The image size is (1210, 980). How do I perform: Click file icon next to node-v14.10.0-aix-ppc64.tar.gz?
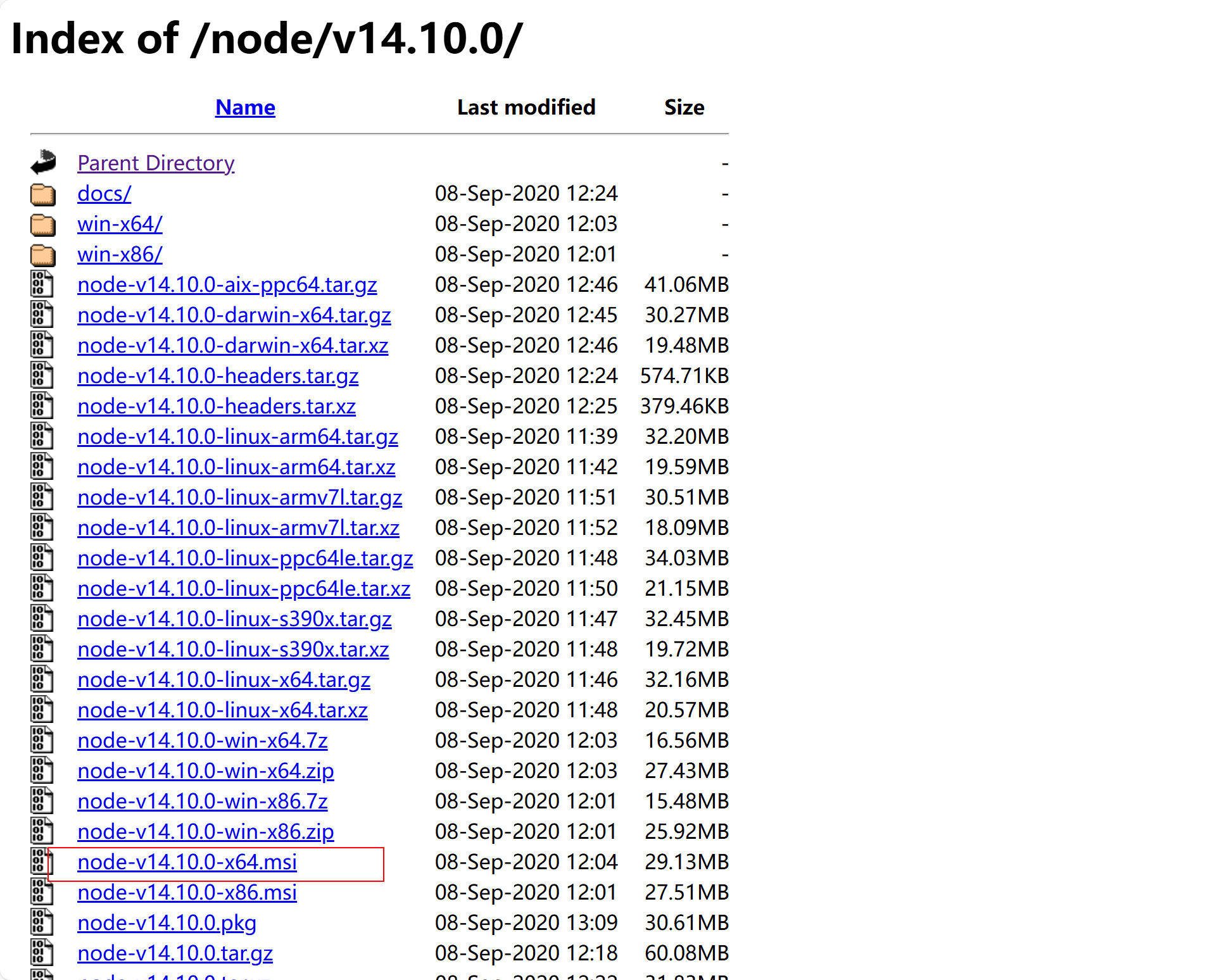click(42, 285)
